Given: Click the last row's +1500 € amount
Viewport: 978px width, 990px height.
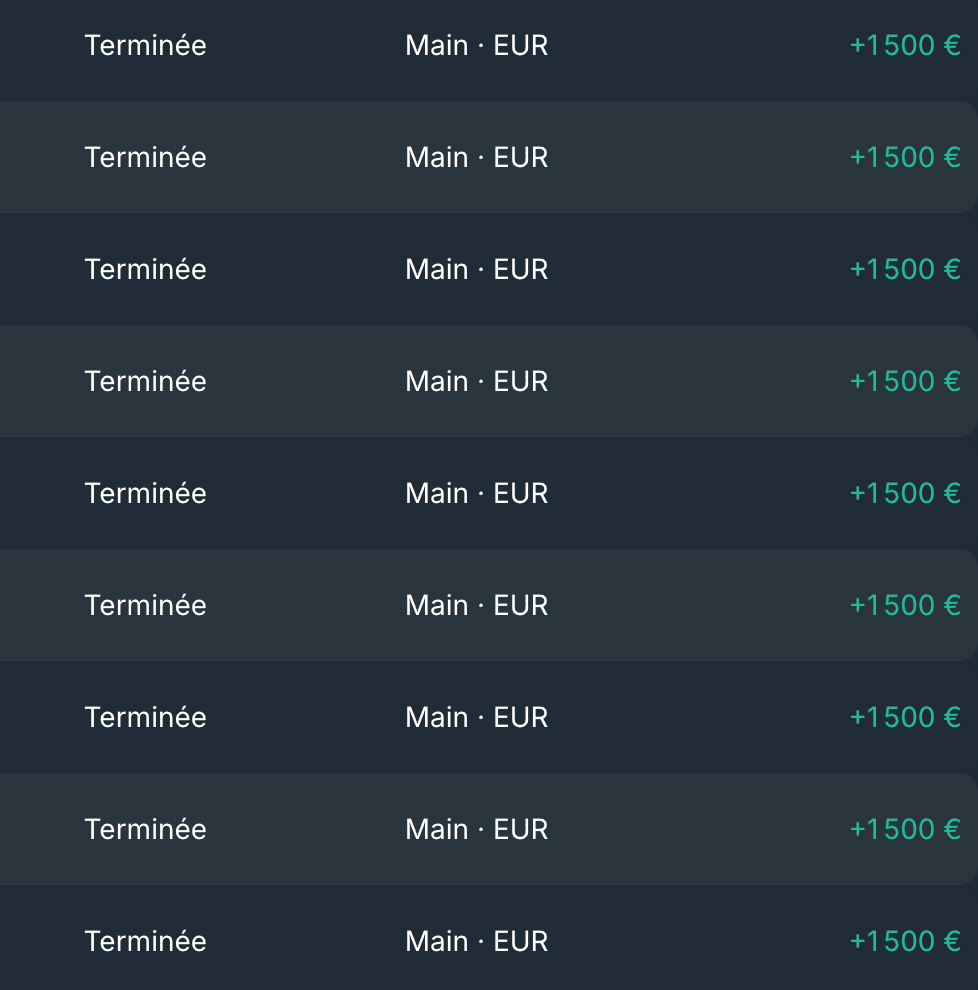Looking at the screenshot, I should coord(905,941).
